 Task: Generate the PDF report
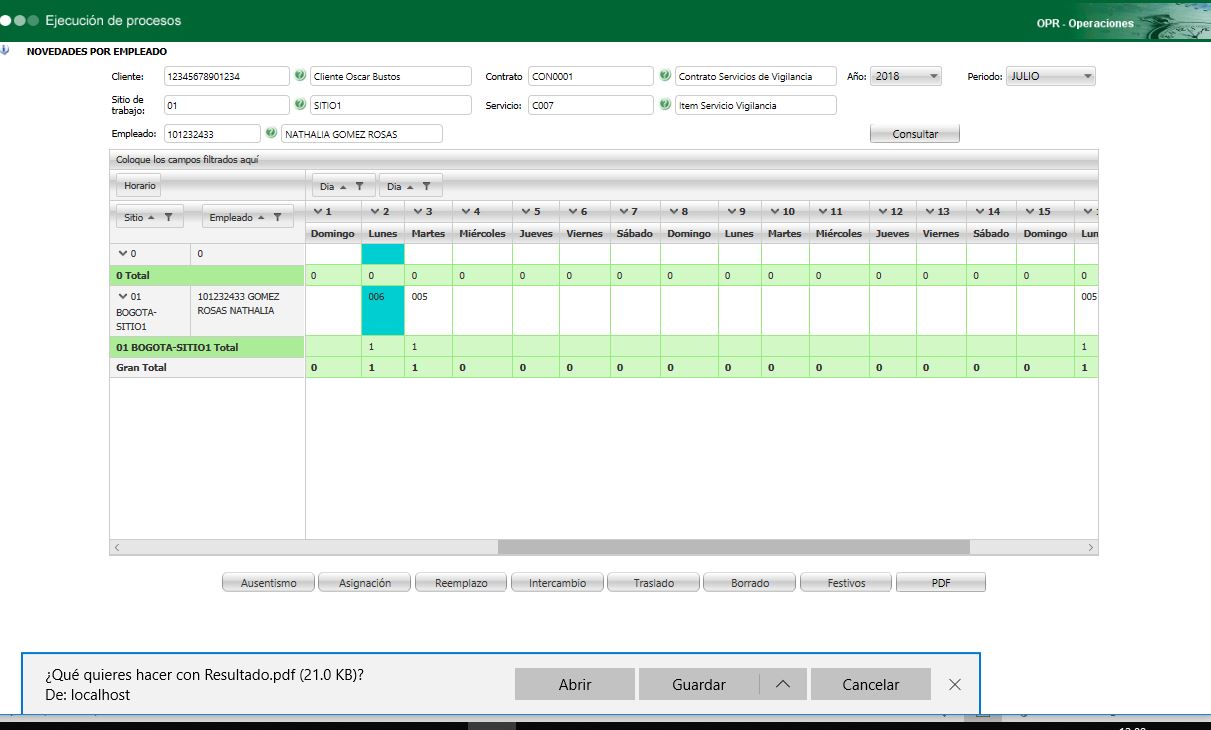(941, 583)
